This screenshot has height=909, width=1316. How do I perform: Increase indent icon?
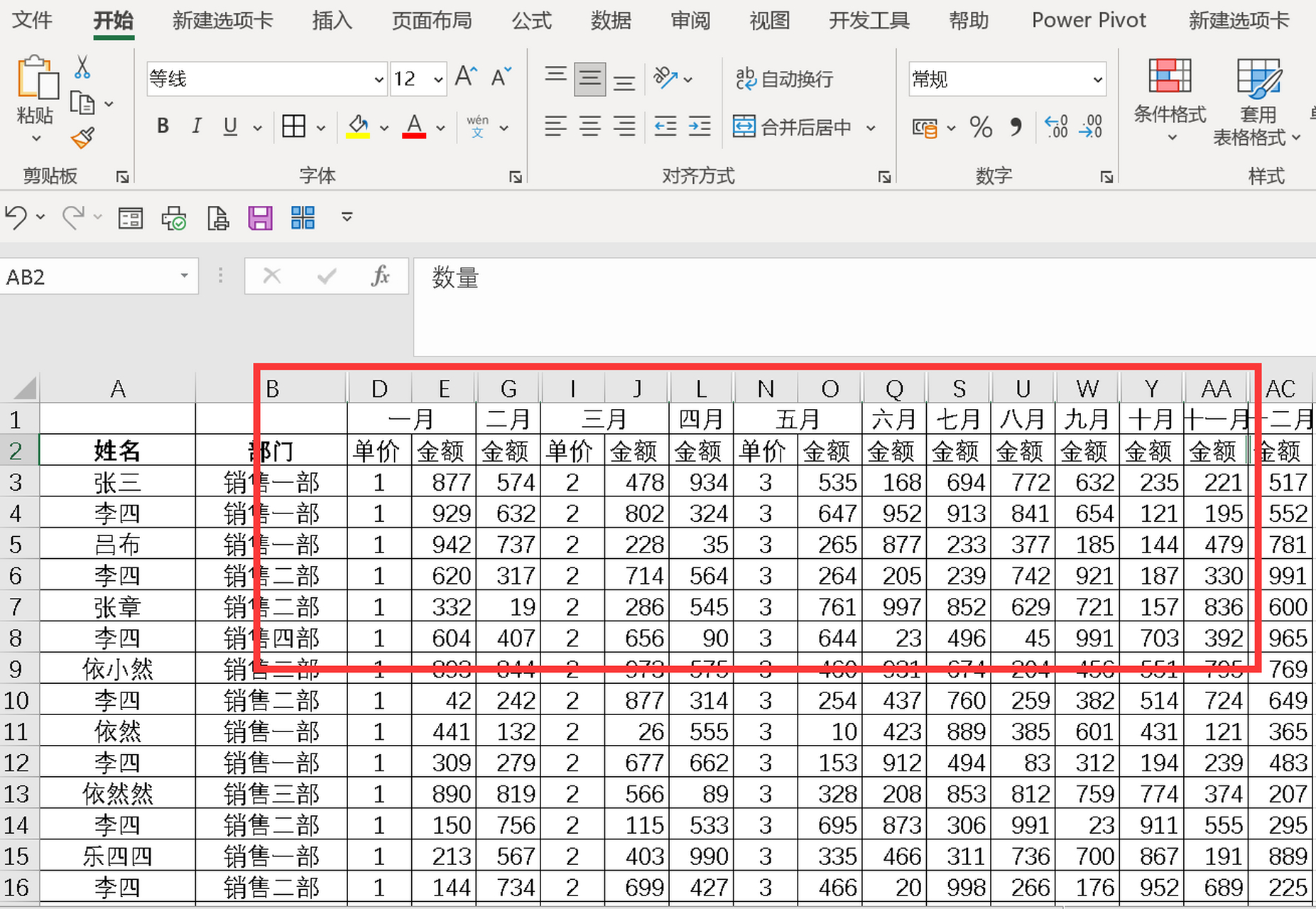point(700,127)
